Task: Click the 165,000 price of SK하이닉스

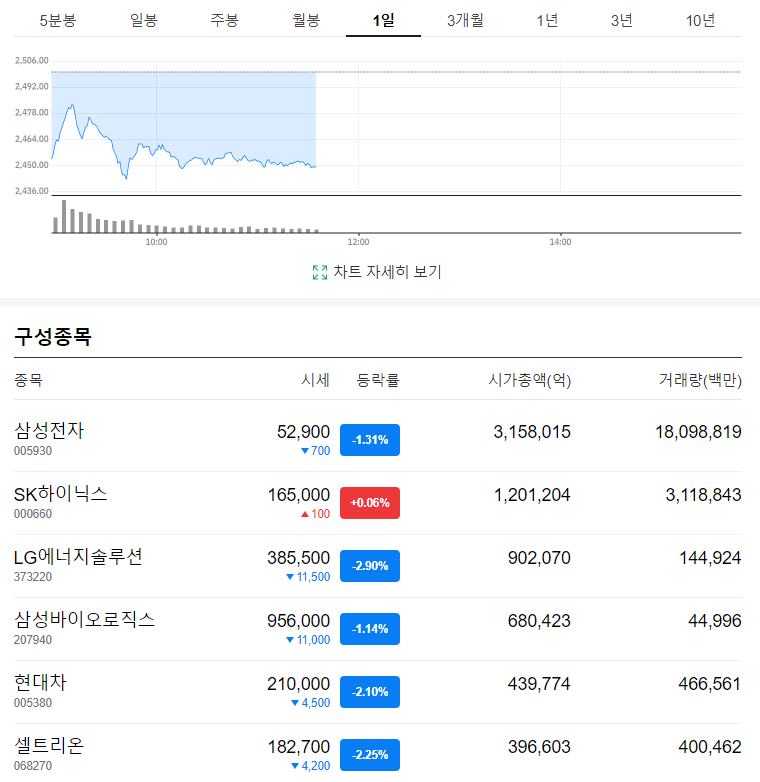Action: click(x=299, y=495)
